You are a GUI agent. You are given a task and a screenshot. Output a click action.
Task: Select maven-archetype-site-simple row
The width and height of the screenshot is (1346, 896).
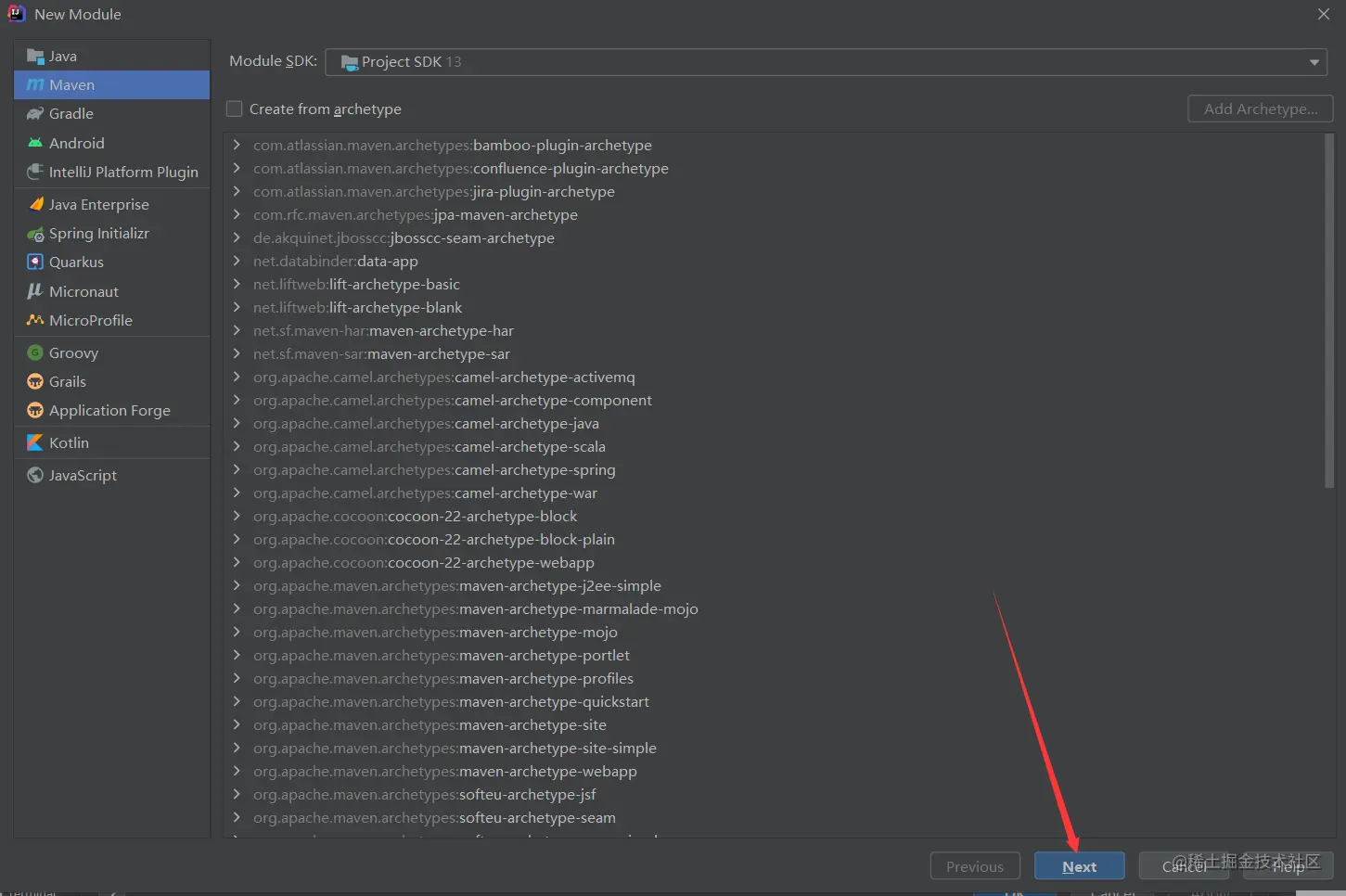click(775, 748)
